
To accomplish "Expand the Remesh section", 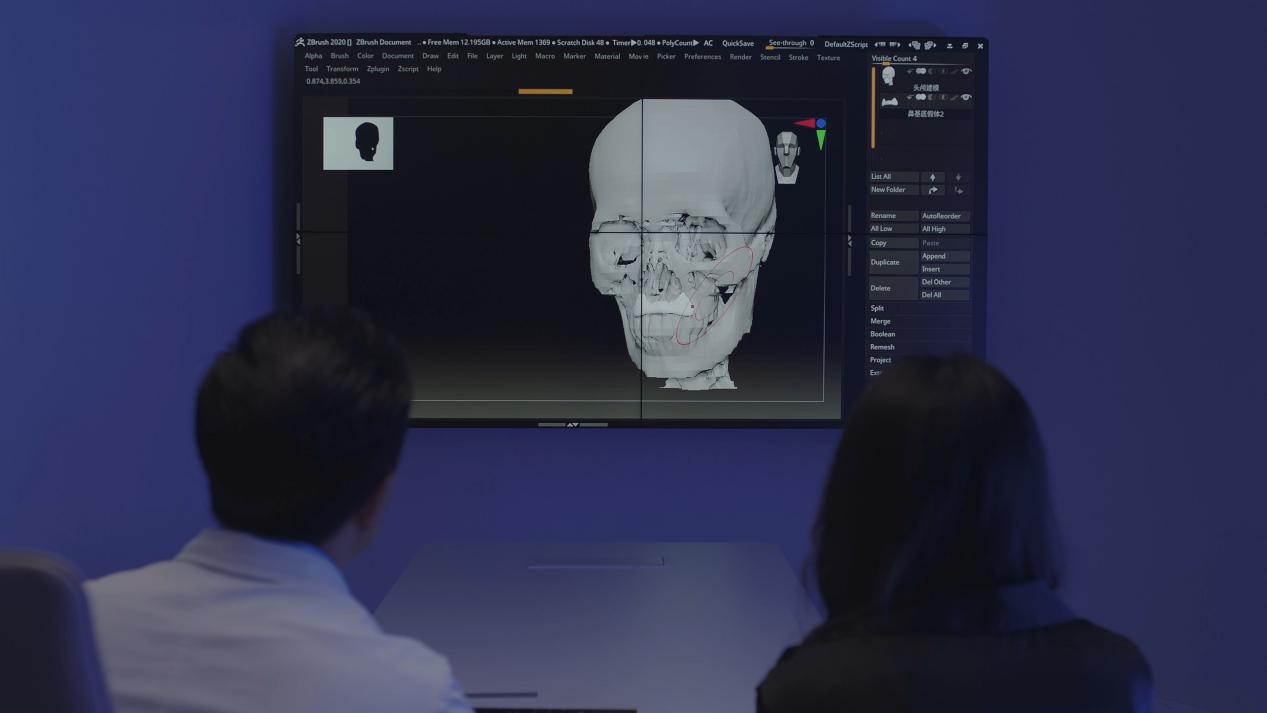I will [882, 347].
